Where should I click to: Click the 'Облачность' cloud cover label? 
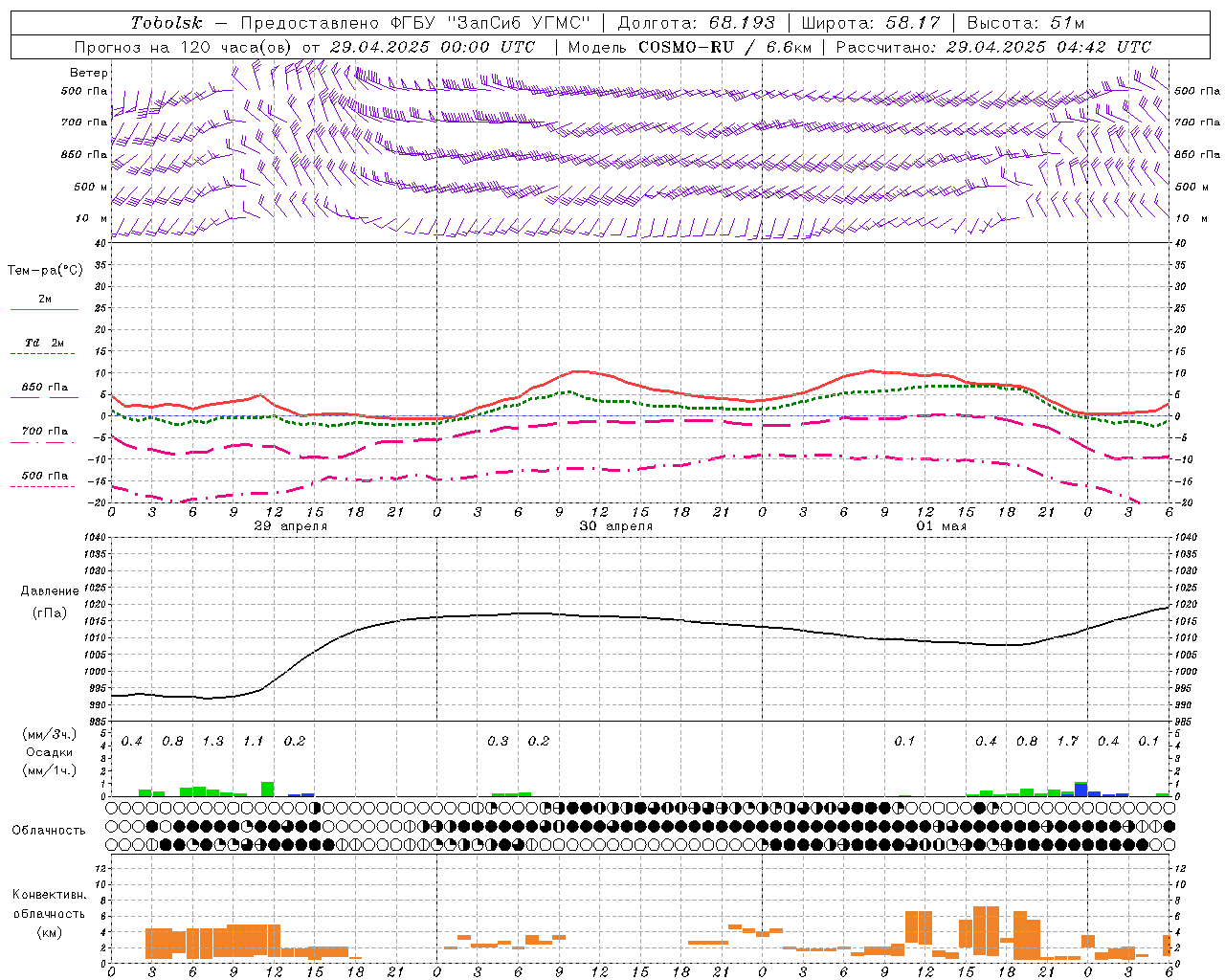click(49, 831)
